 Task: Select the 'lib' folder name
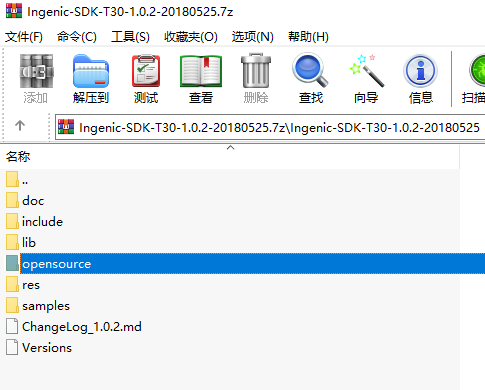tap(29, 243)
